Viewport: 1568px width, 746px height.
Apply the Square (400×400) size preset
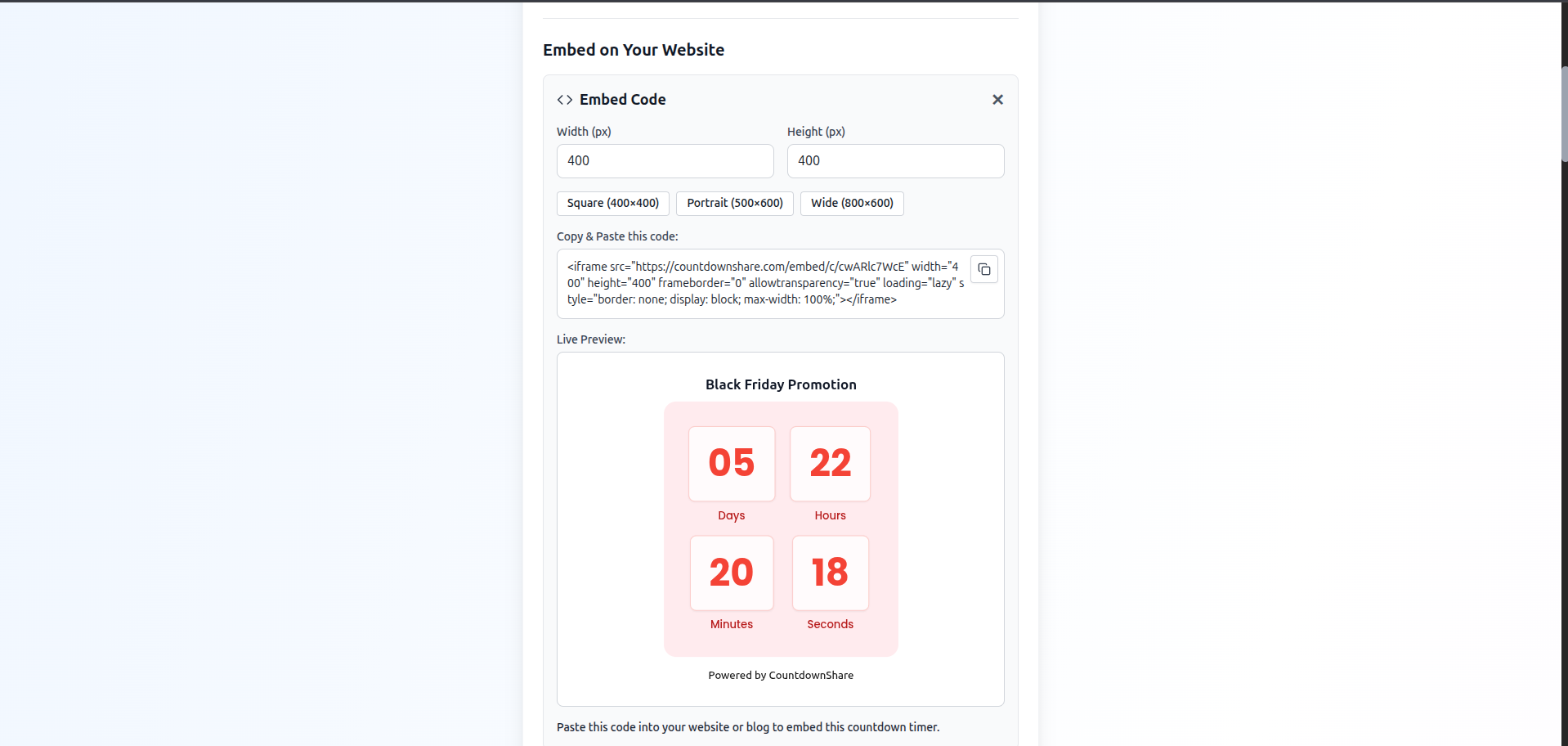[x=612, y=203]
